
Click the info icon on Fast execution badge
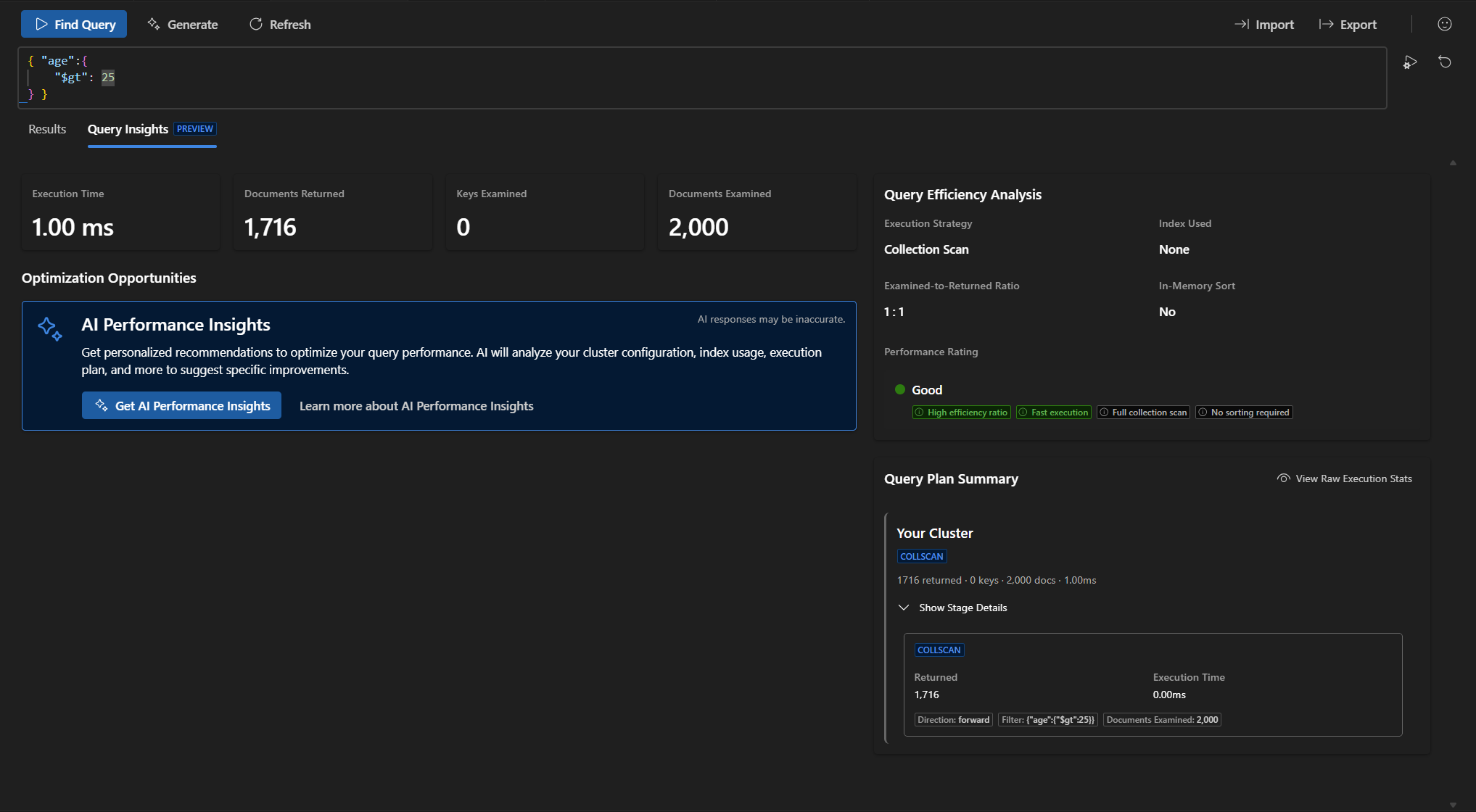point(1023,413)
